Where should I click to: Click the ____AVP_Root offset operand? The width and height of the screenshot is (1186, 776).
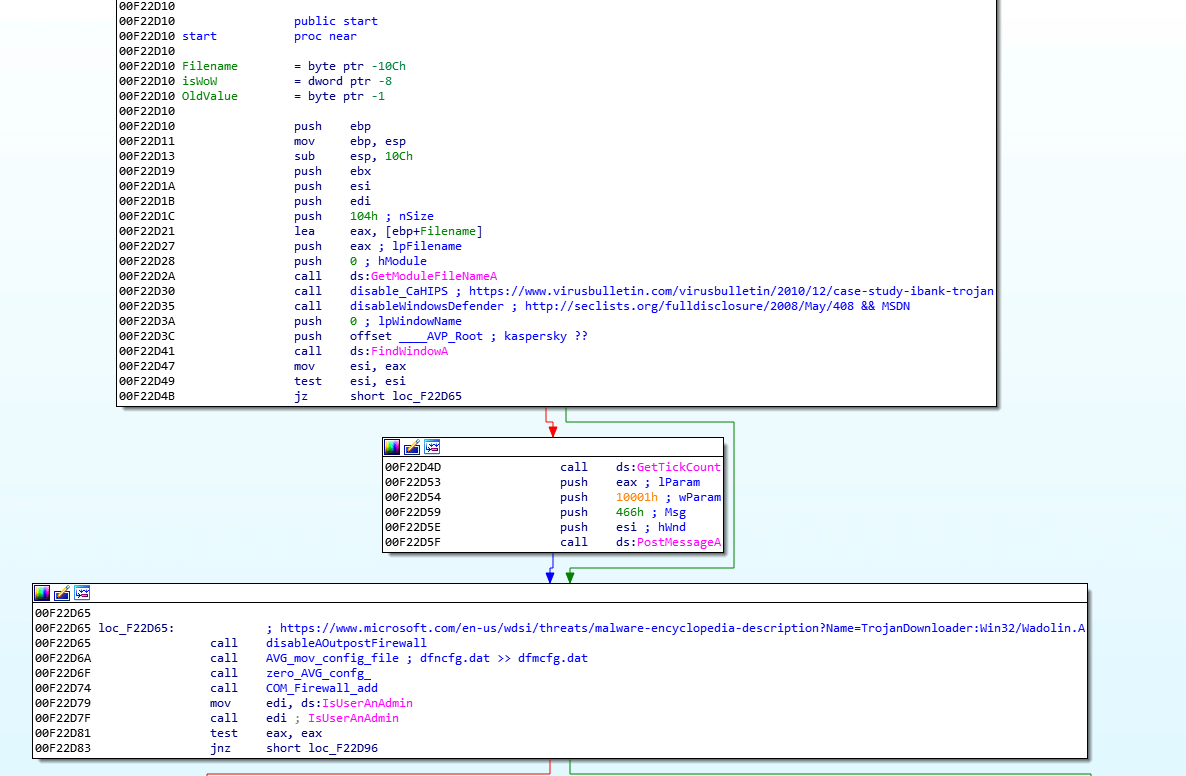441,336
